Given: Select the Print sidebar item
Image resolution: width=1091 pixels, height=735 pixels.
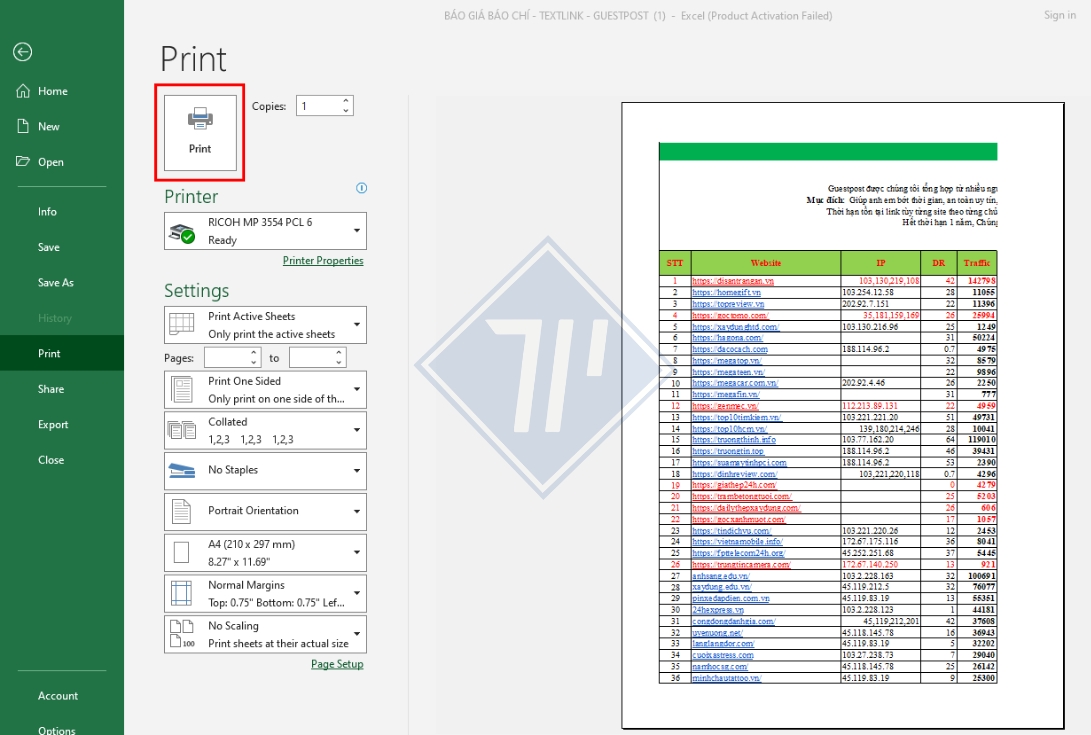Looking at the screenshot, I should pyautogui.click(x=62, y=354).
